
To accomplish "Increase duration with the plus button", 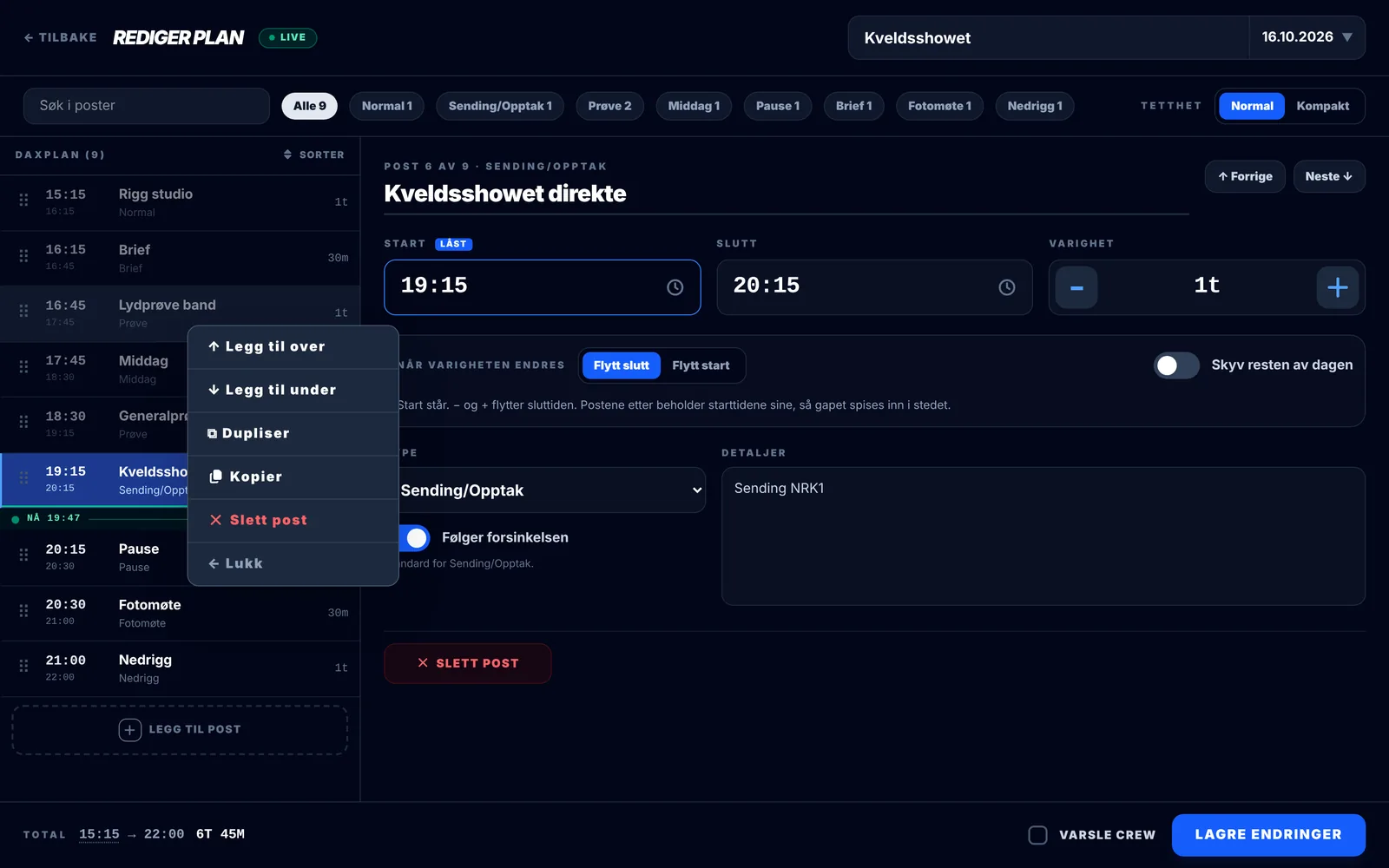I will pyautogui.click(x=1338, y=287).
